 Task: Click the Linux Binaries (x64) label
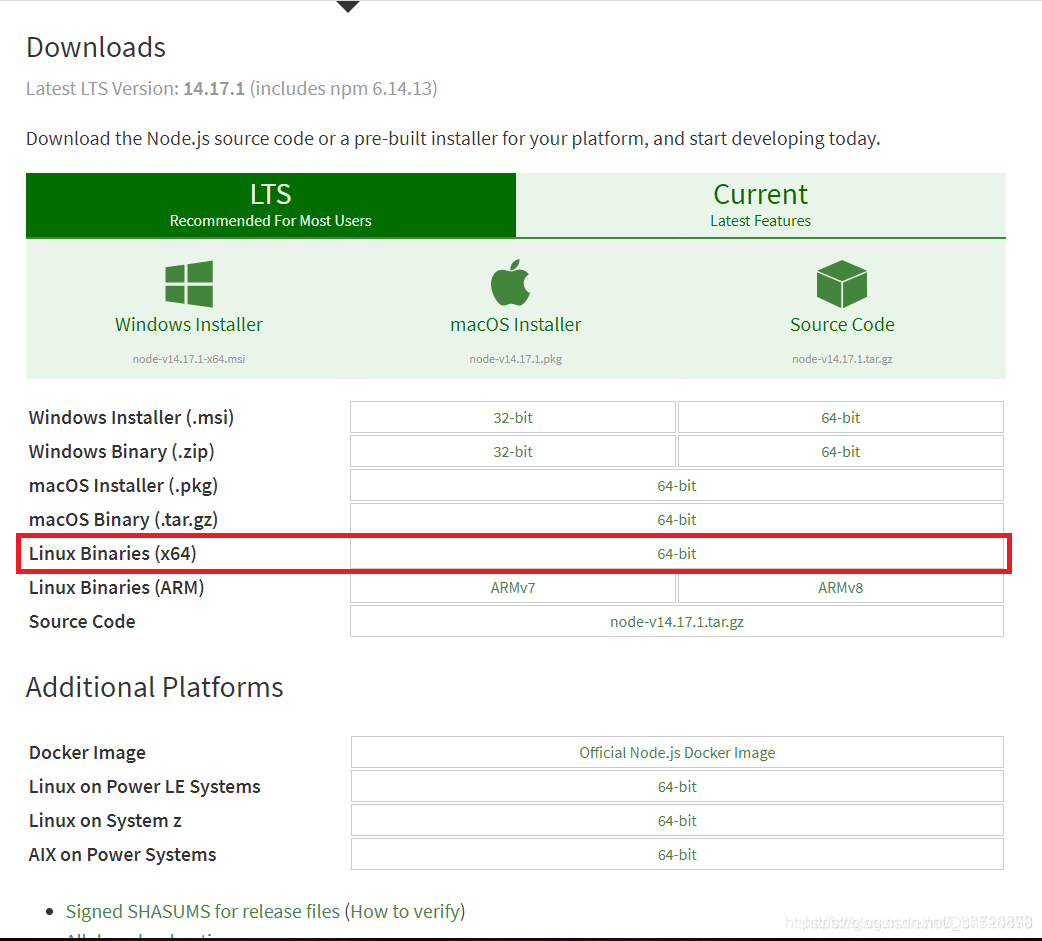tap(112, 553)
